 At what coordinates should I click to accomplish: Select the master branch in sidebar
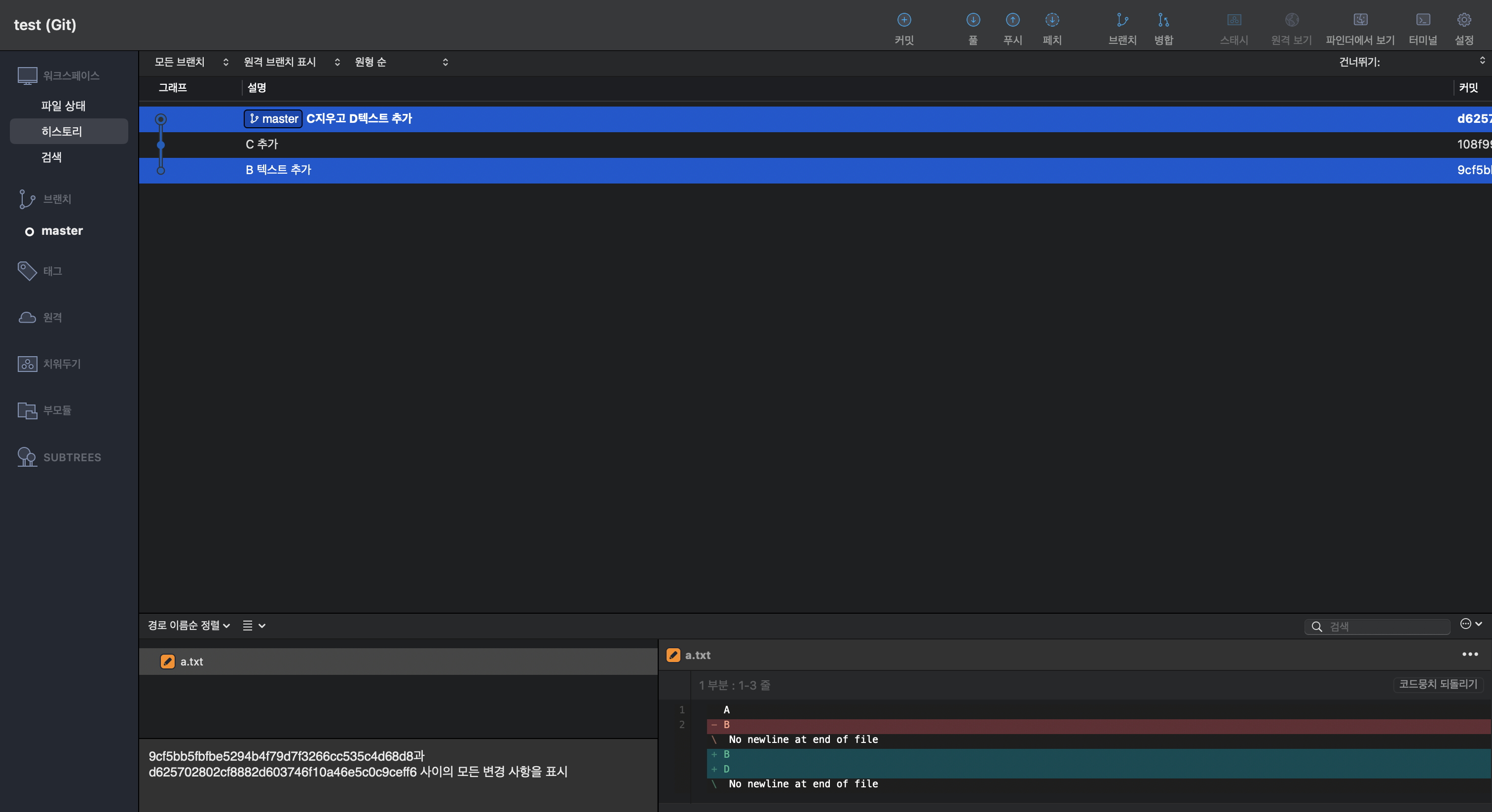tap(62, 230)
